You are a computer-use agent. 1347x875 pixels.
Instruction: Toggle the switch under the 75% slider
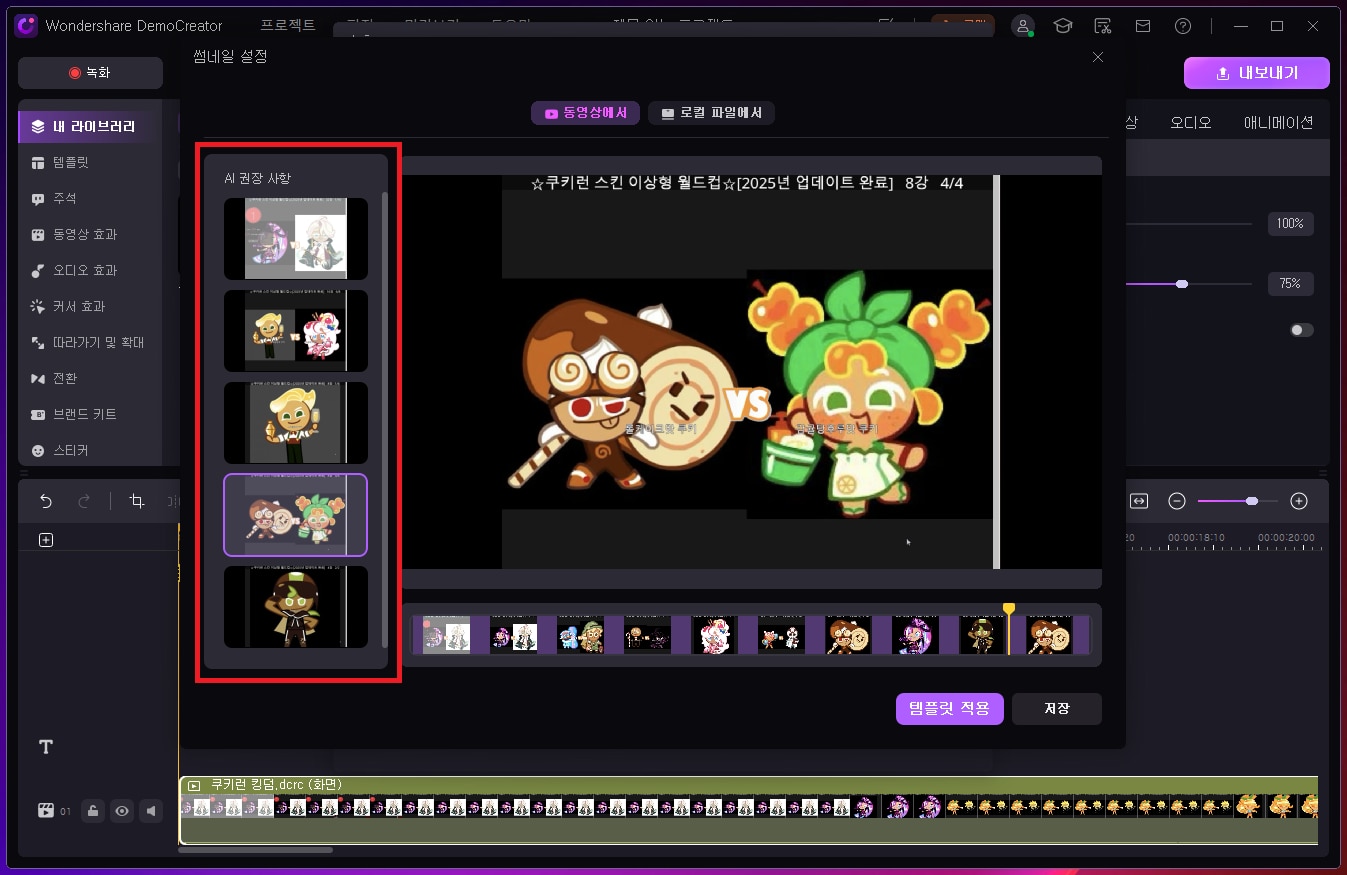(1301, 330)
